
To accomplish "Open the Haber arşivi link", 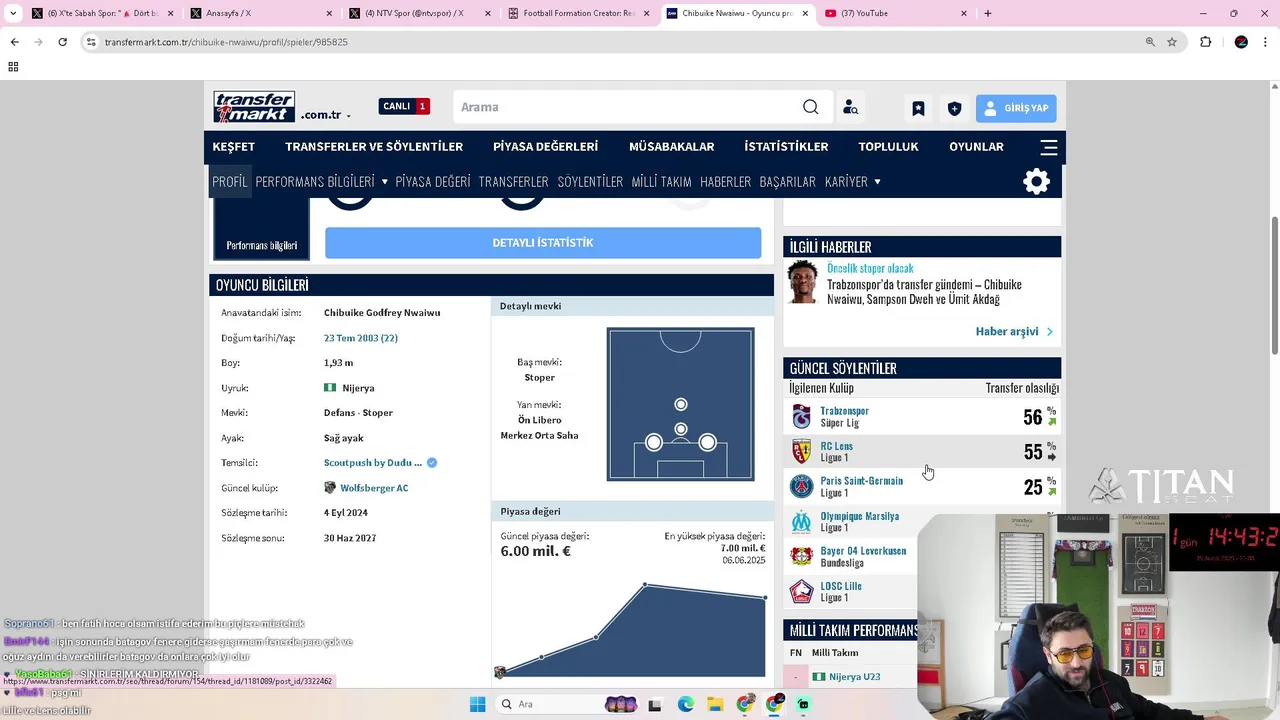I will point(1014,331).
